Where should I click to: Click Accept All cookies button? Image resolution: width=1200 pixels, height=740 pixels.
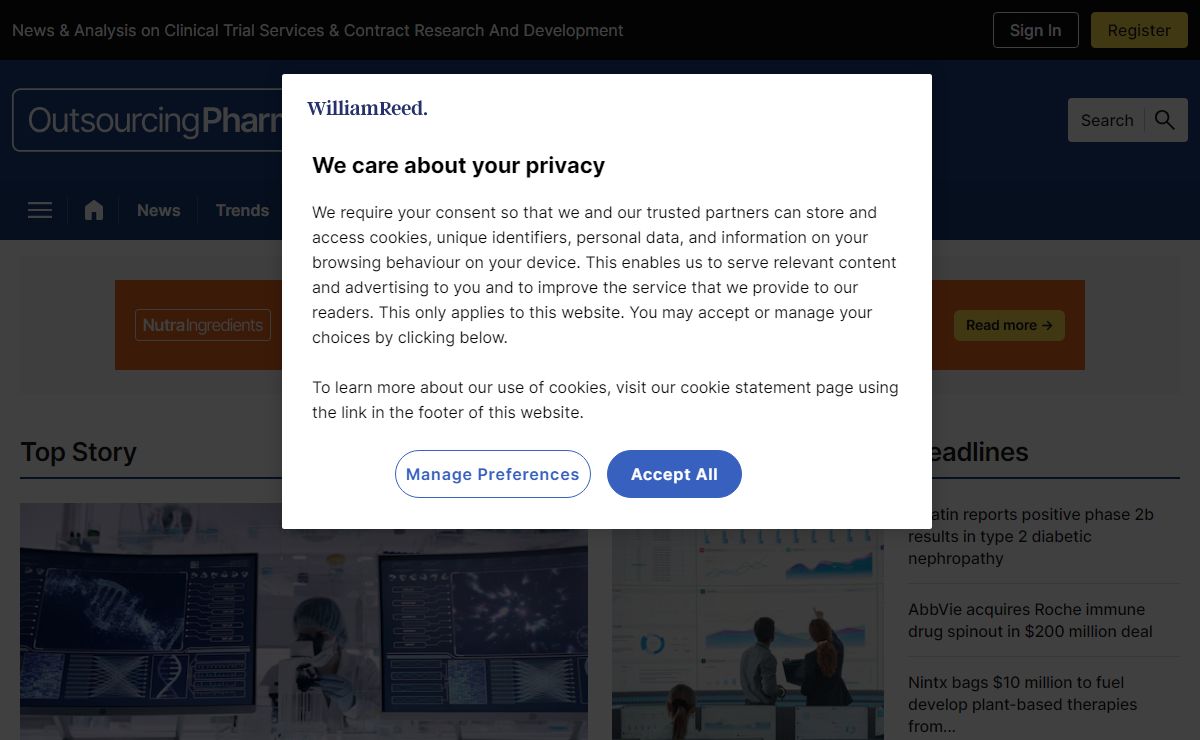(x=674, y=474)
